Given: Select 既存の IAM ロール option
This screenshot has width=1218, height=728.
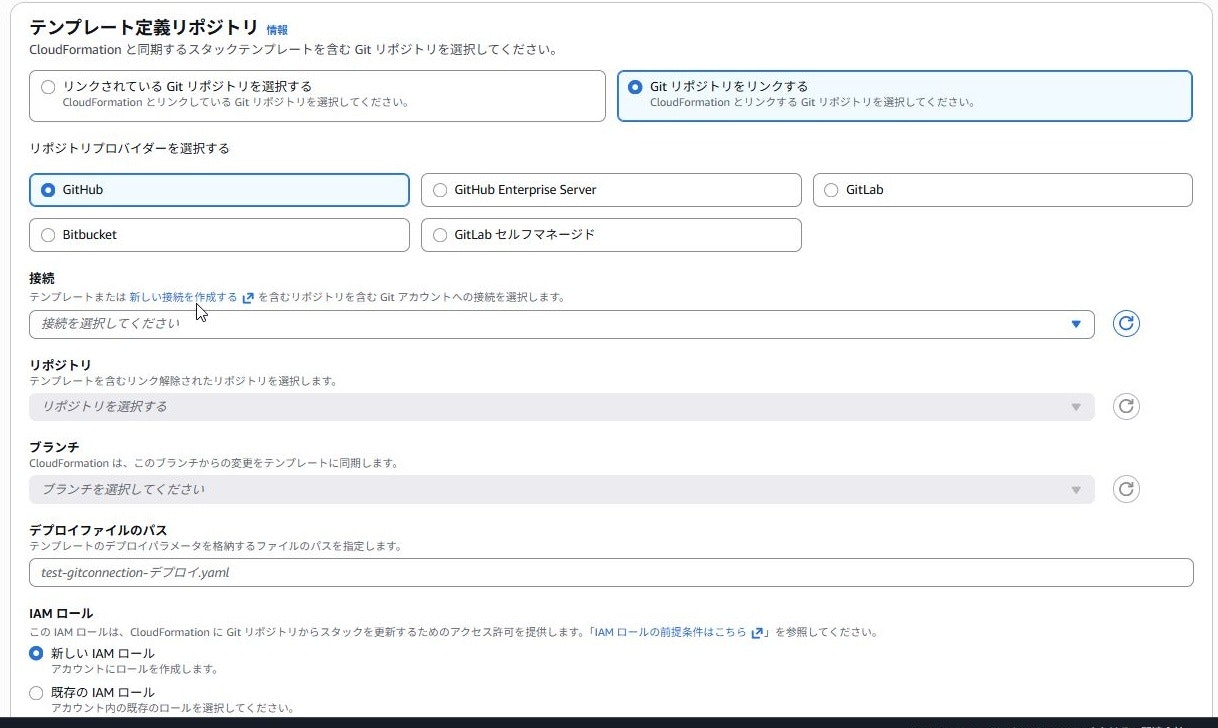Looking at the screenshot, I should (37, 692).
